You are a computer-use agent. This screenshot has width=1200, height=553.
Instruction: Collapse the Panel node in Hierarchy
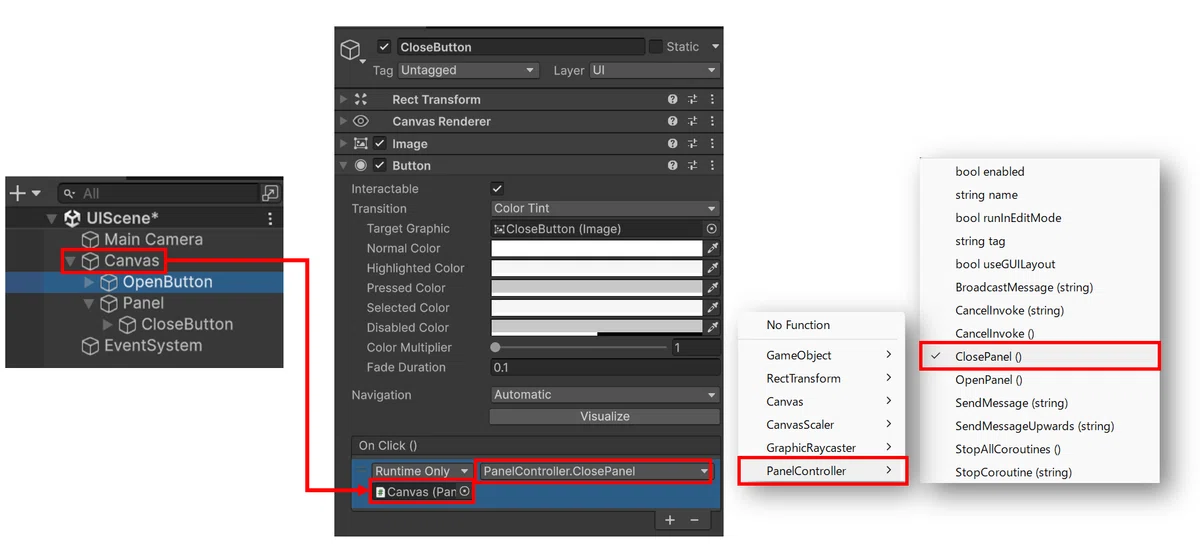89,304
